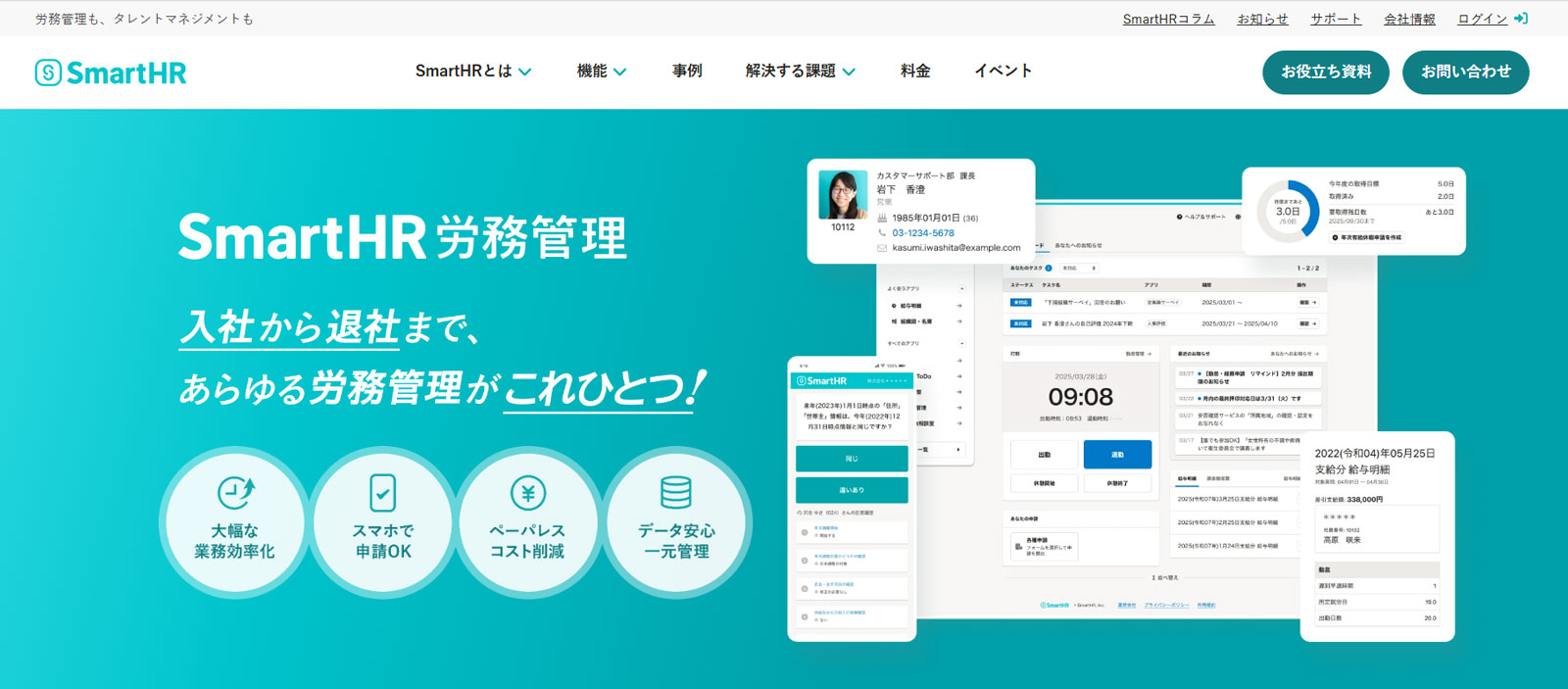
Task: Open the 会社情報 link
Action: [x=1409, y=19]
